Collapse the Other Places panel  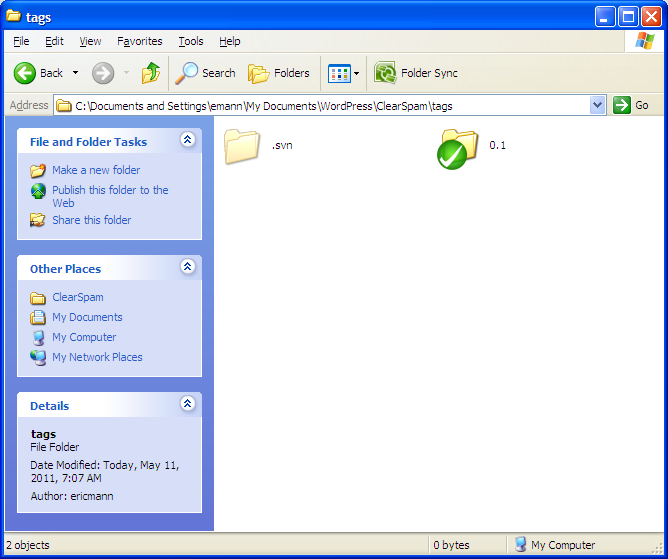click(187, 266)
